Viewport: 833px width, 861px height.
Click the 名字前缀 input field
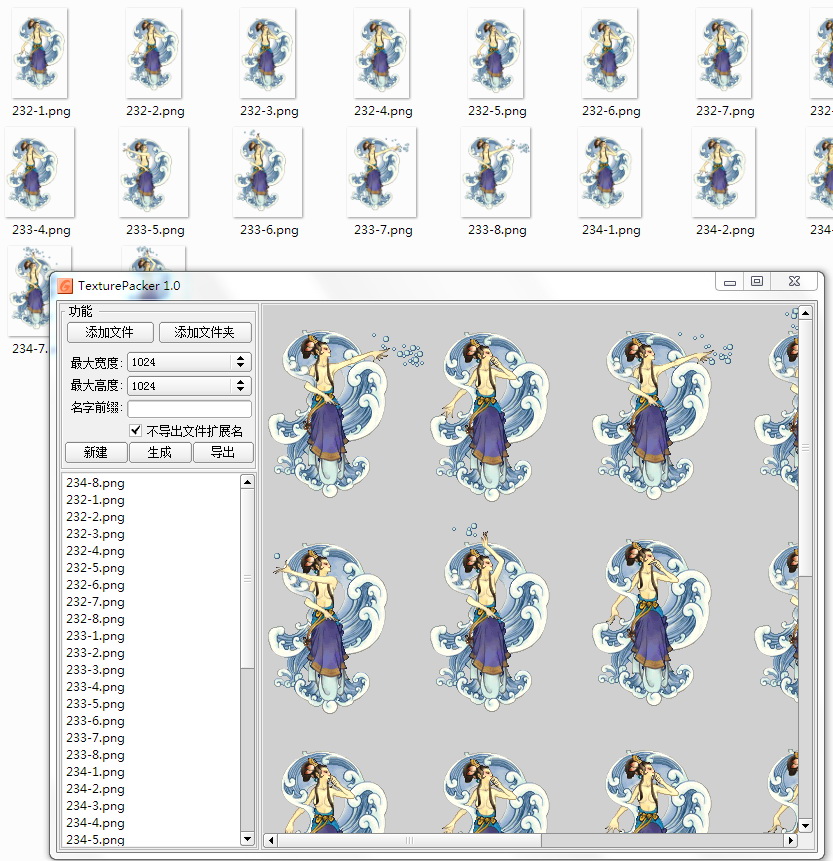(189, 408)
